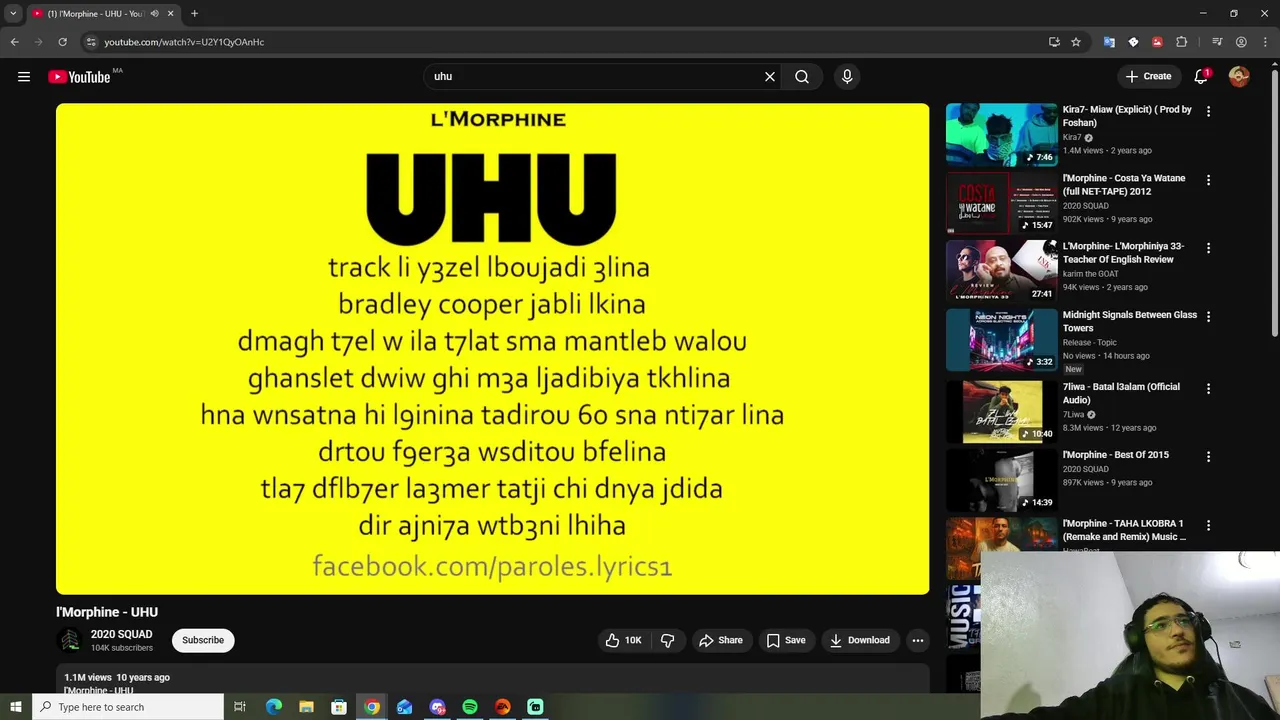Open a new browser tab
Screen dimensions: 1280x720
pos(194,14)
